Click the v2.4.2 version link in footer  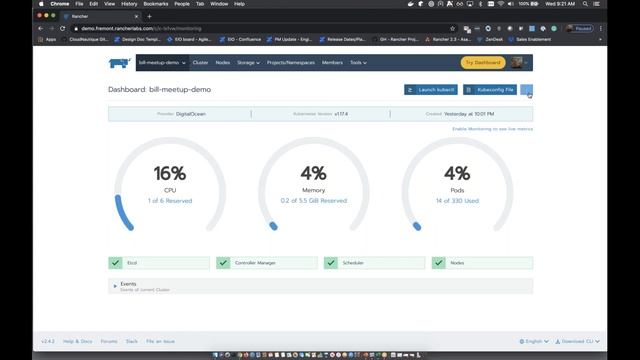coord(48,341)
